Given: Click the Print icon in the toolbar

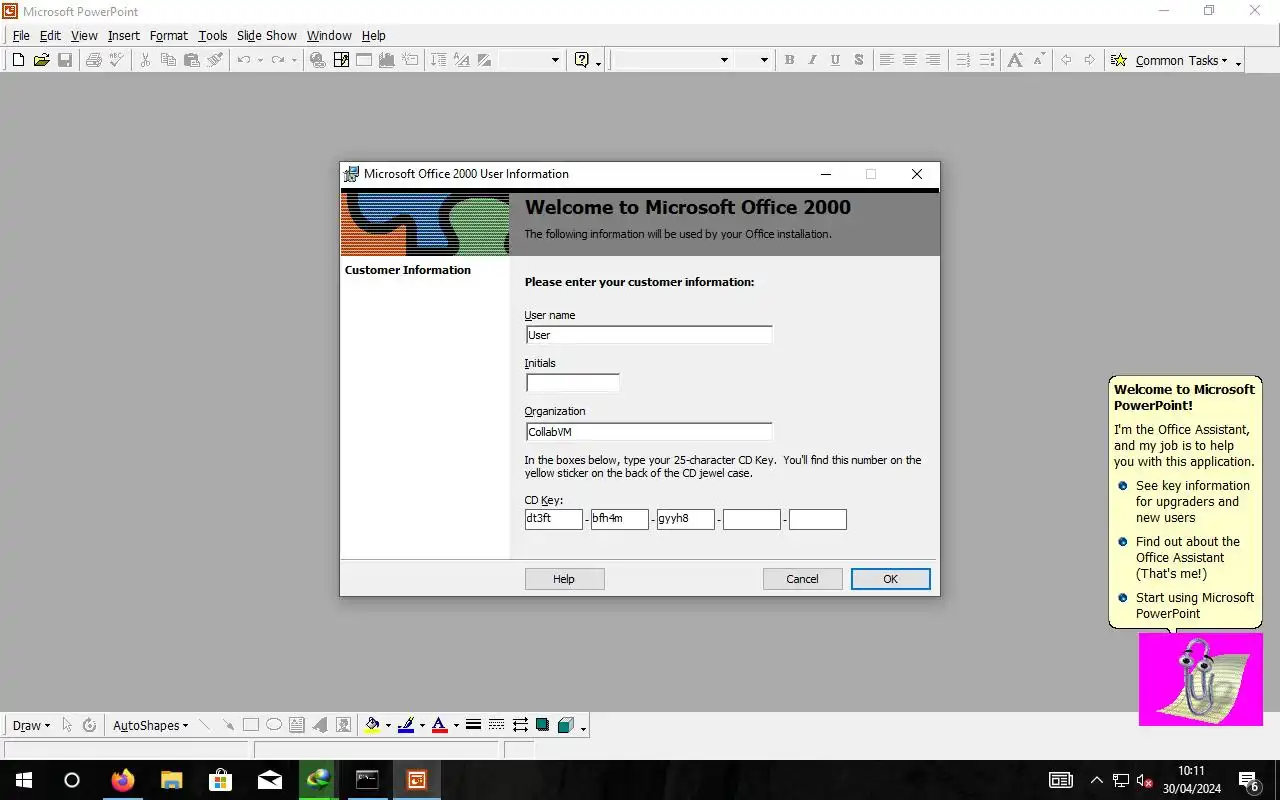Looking at the screenshot, I should pos(93,60).
